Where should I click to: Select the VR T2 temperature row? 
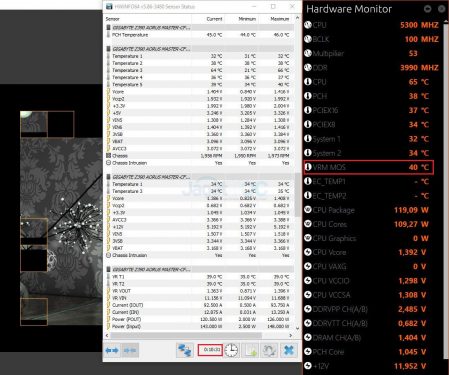(x=199, y=284)
